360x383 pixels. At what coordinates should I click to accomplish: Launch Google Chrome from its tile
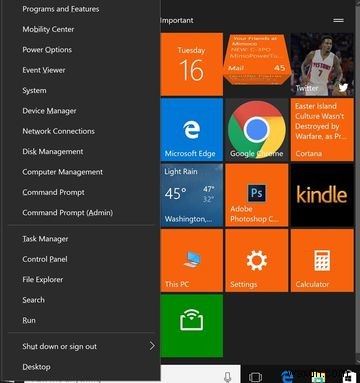tap(257, 130)
